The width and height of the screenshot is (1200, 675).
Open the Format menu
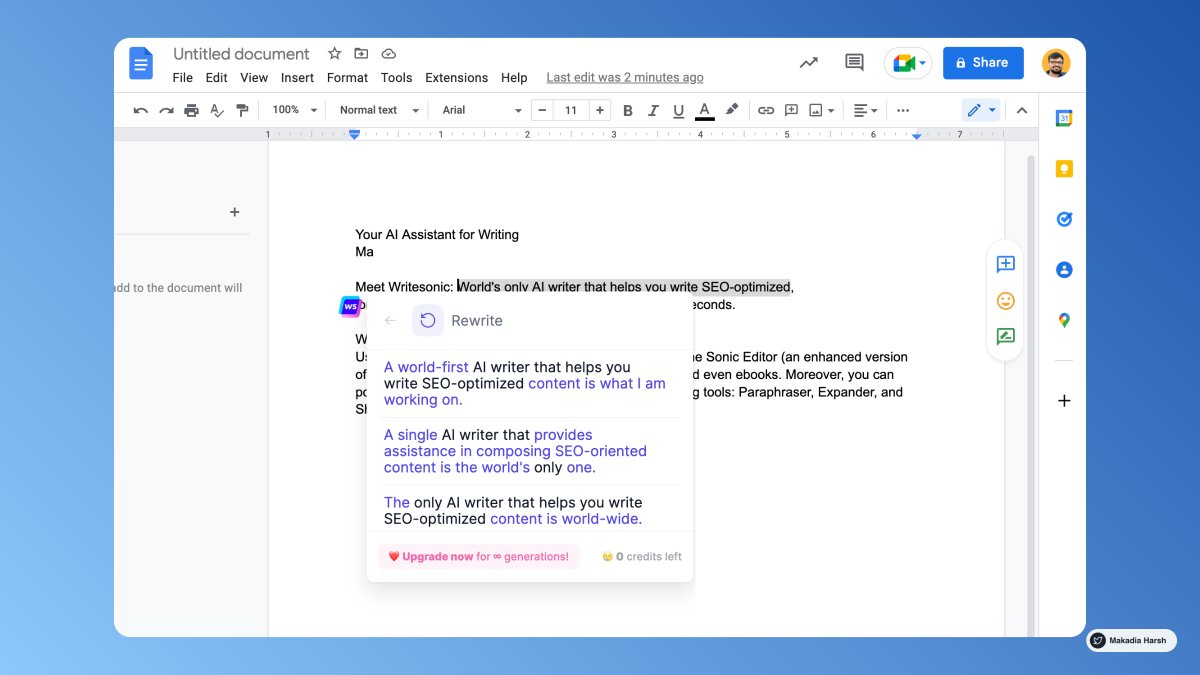[x=347, y=77]
